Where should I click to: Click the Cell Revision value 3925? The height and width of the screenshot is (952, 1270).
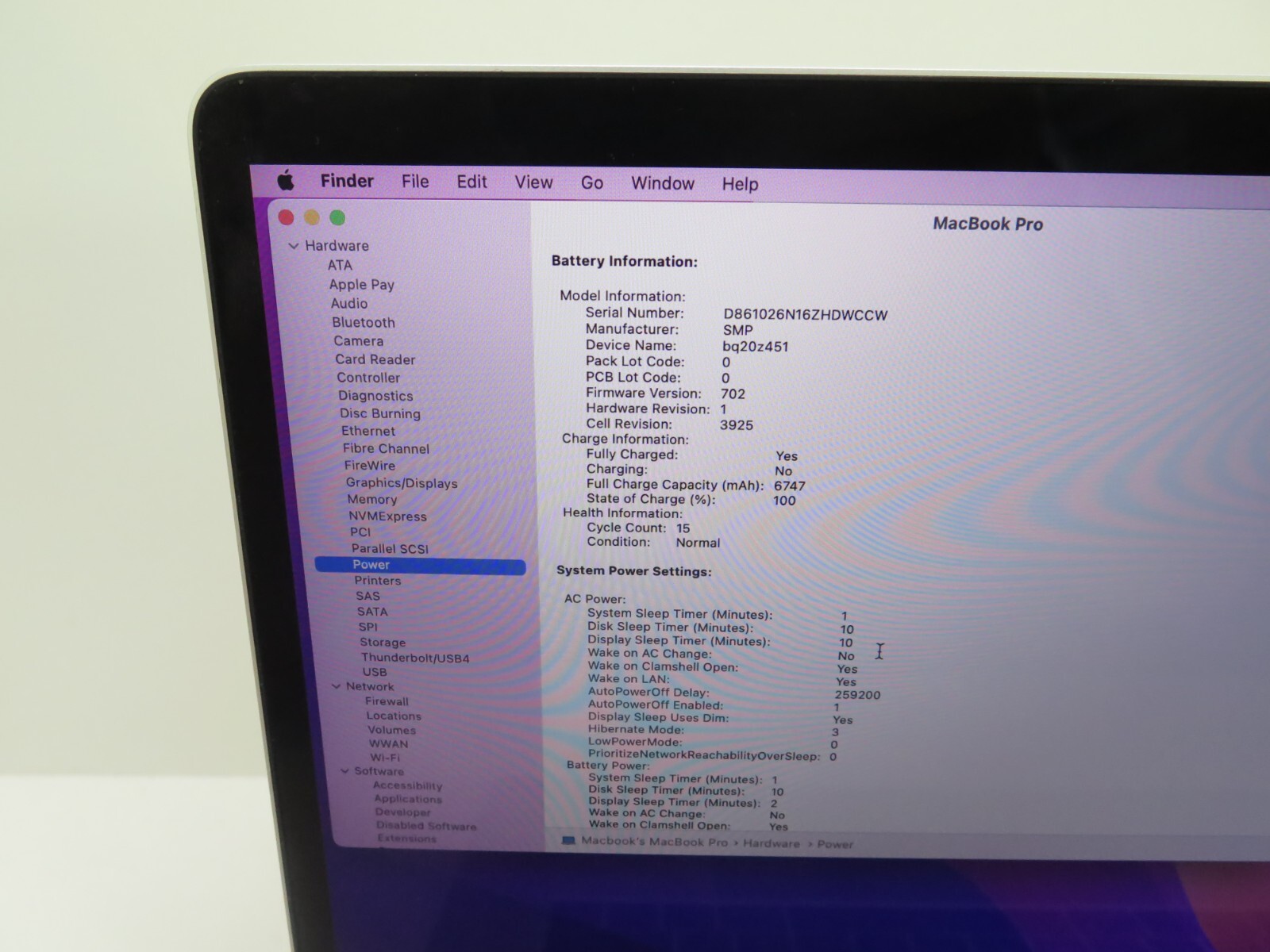pos(737,425)
